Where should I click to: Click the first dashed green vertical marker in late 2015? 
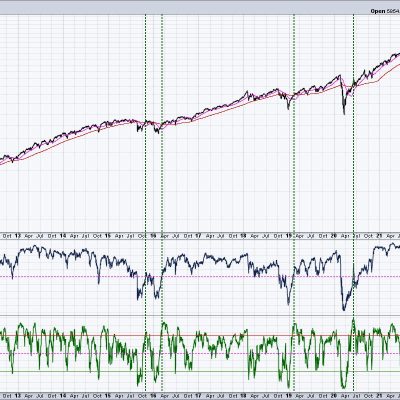pos(146,207)
